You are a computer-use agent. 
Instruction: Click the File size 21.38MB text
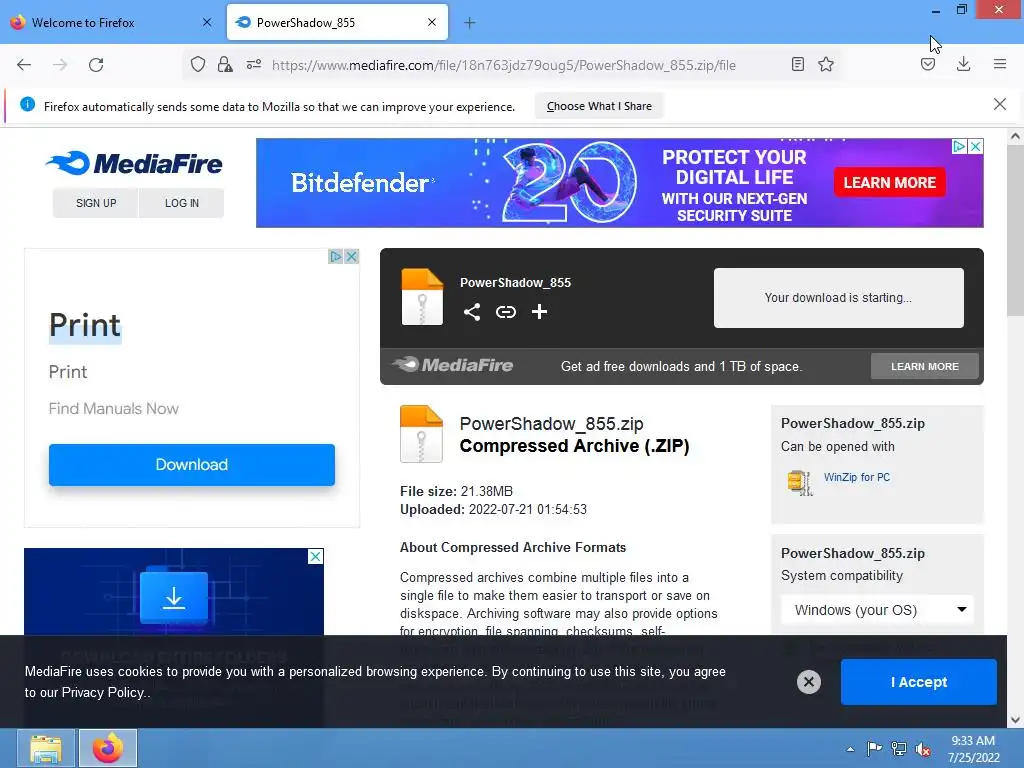click(x=456, y=491)
